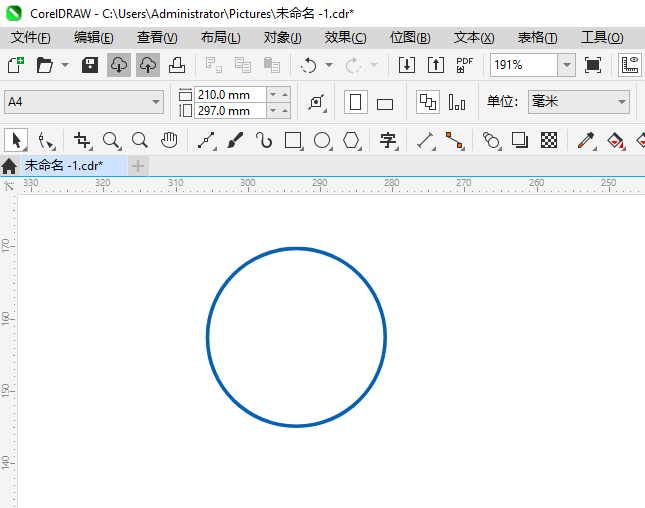Expand the undo history dropdown
This screenshot has width=645, height=508.
329,65
